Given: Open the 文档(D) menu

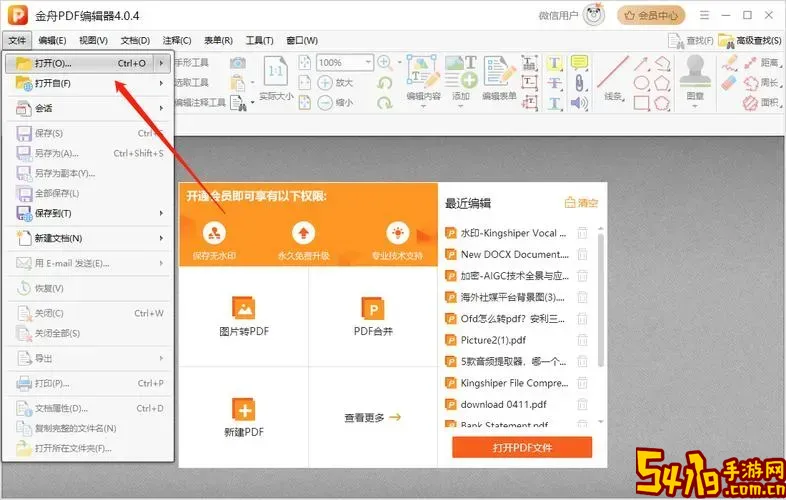Looking at the screenshot, I should 135,41.
